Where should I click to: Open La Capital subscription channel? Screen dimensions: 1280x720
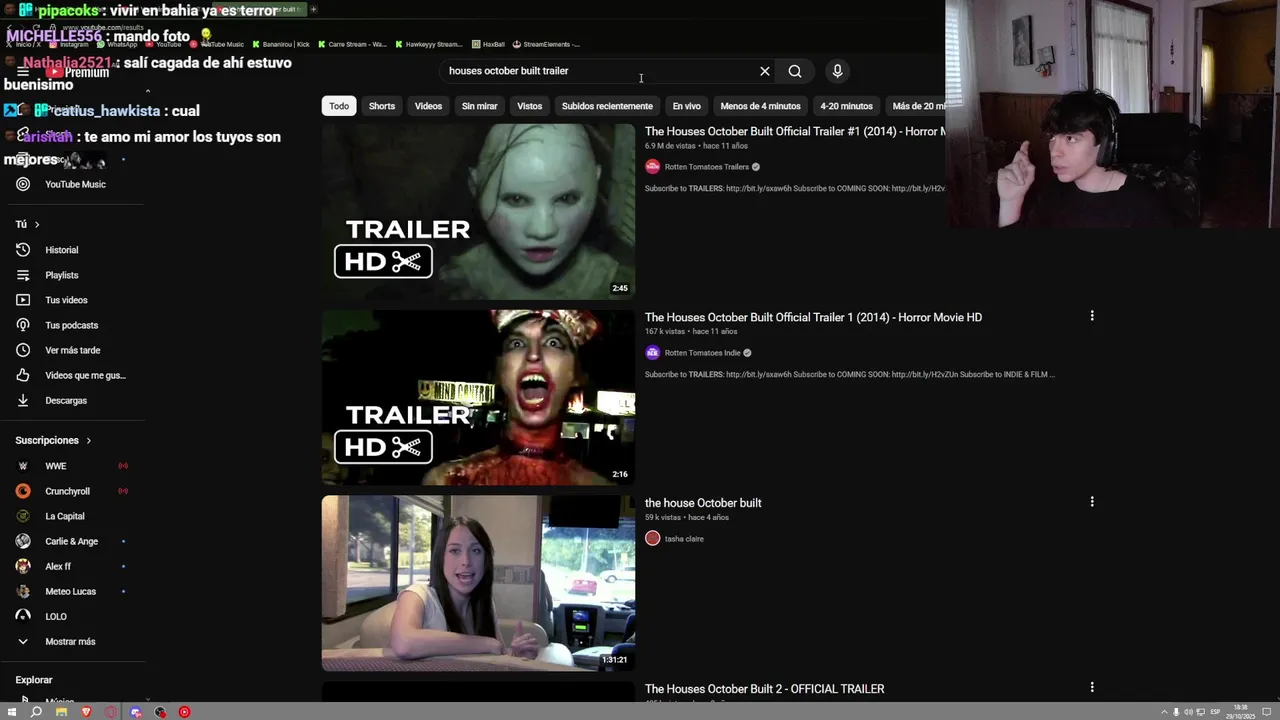pos(64,516)
